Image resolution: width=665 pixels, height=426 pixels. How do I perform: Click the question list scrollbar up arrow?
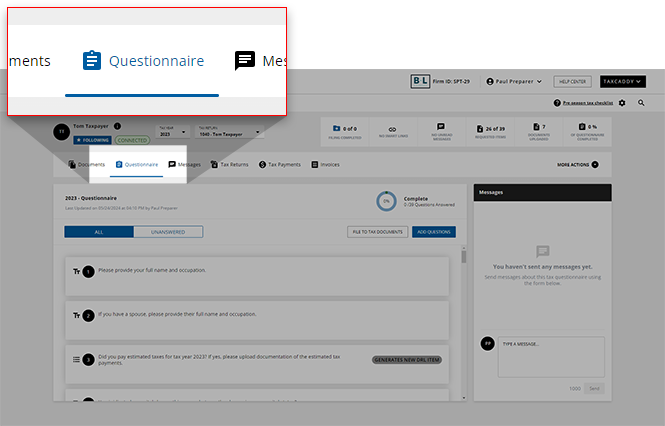pos(464,247)
